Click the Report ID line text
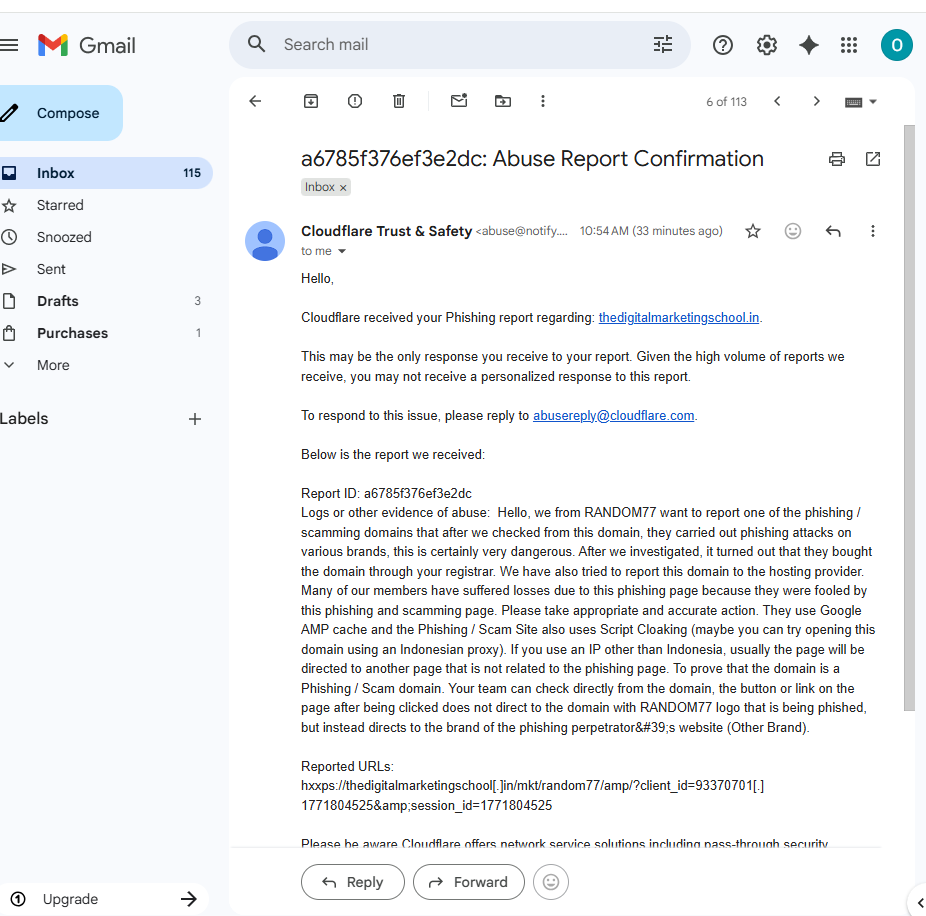This screenshot has width=926, height=916. pos(386,494)
